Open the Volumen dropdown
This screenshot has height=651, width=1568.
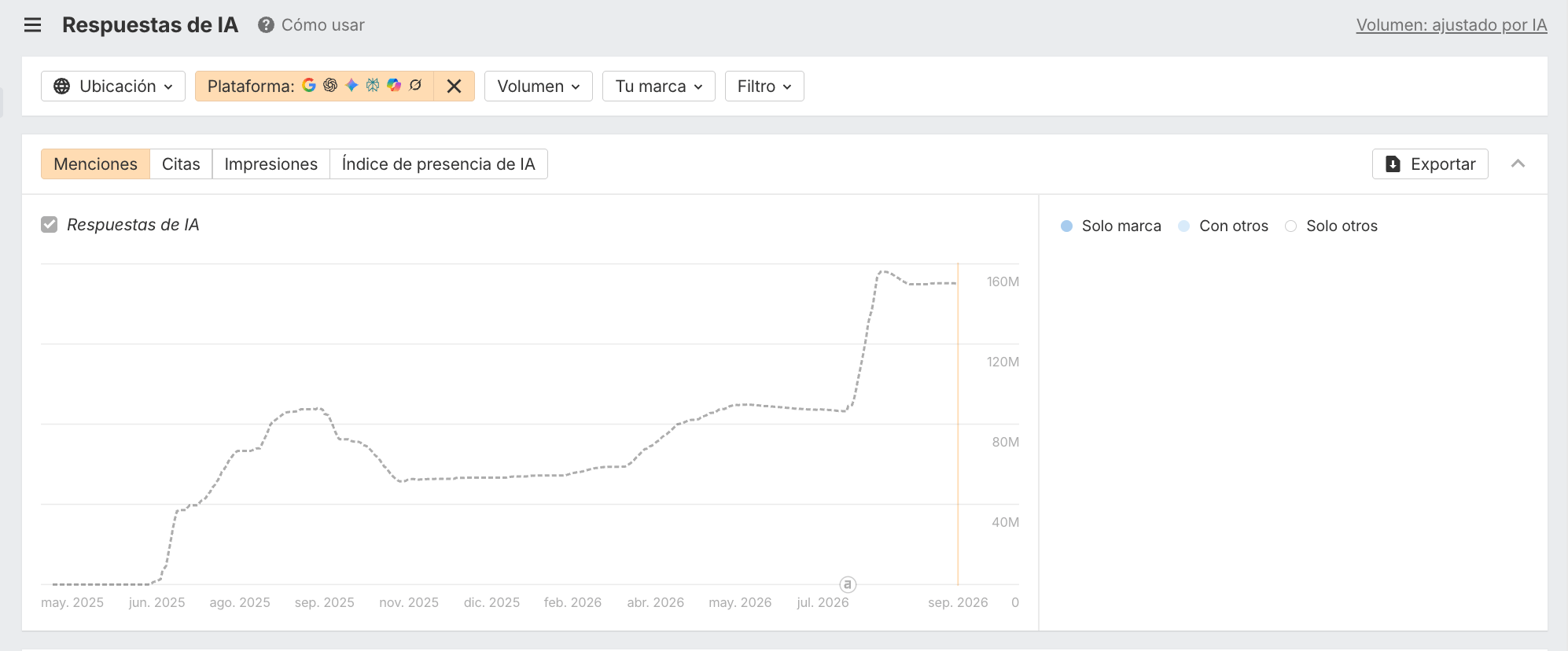539,86
